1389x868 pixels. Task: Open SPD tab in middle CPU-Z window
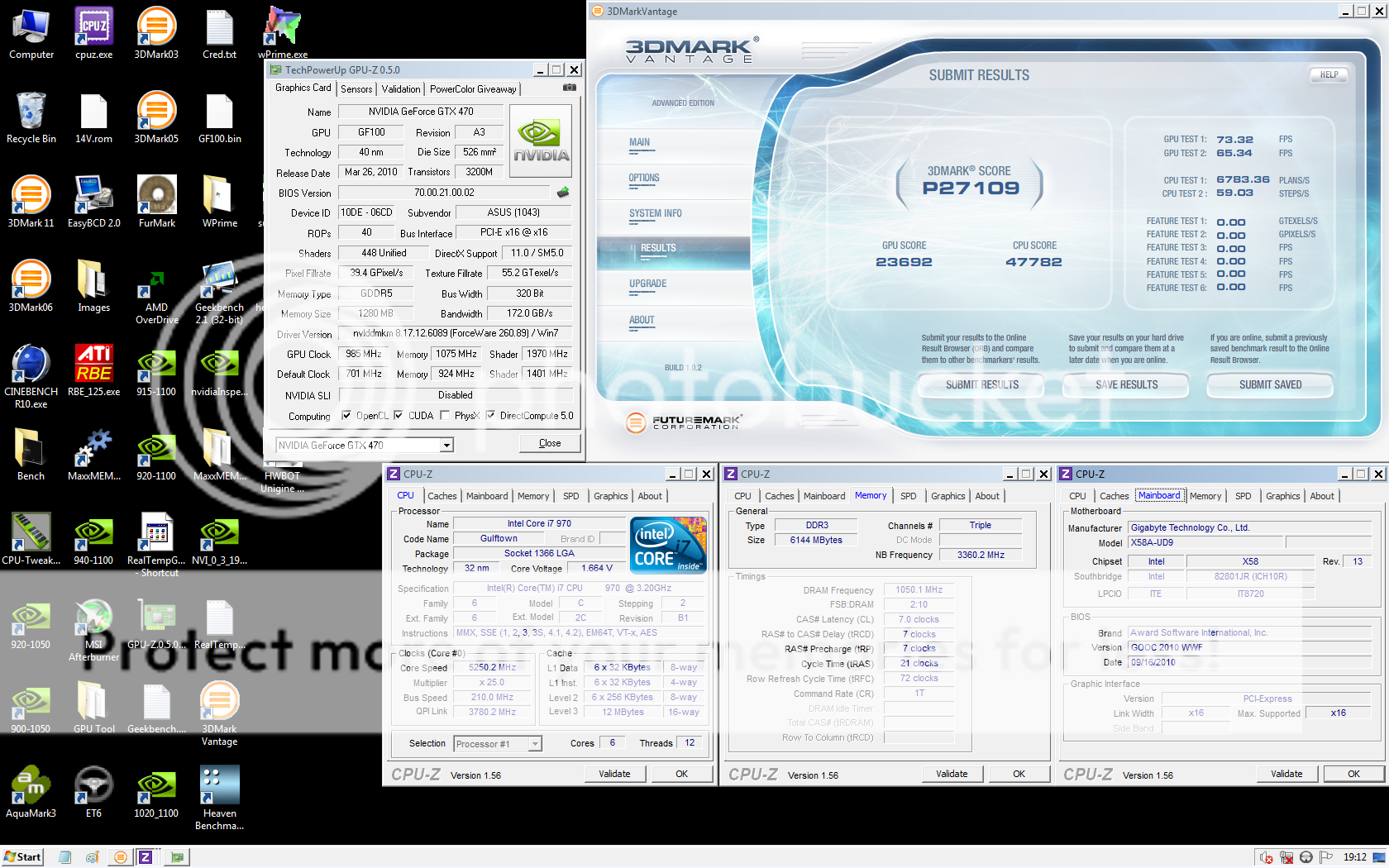(908, 496)
